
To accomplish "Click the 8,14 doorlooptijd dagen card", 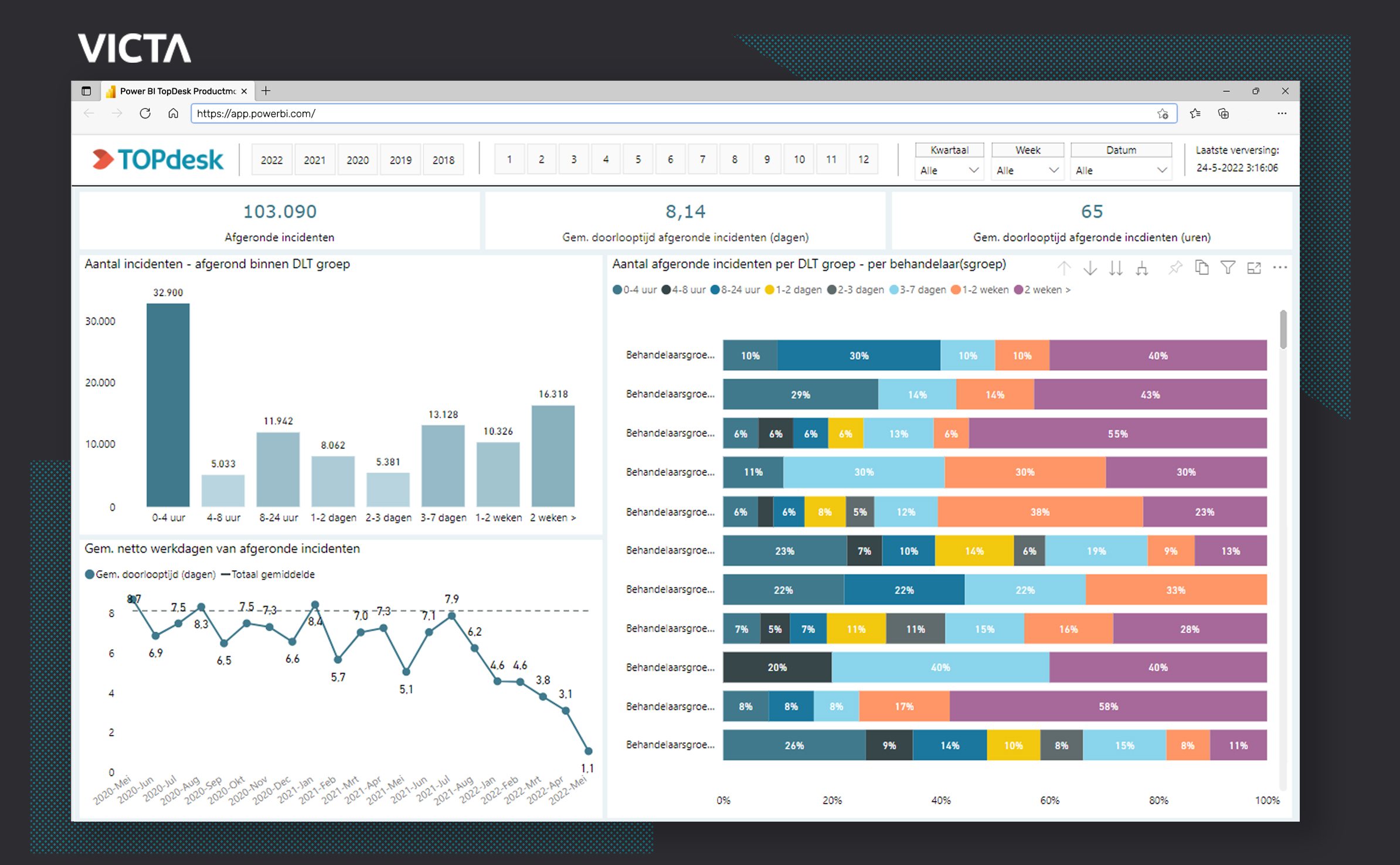I will pos(685,221).
